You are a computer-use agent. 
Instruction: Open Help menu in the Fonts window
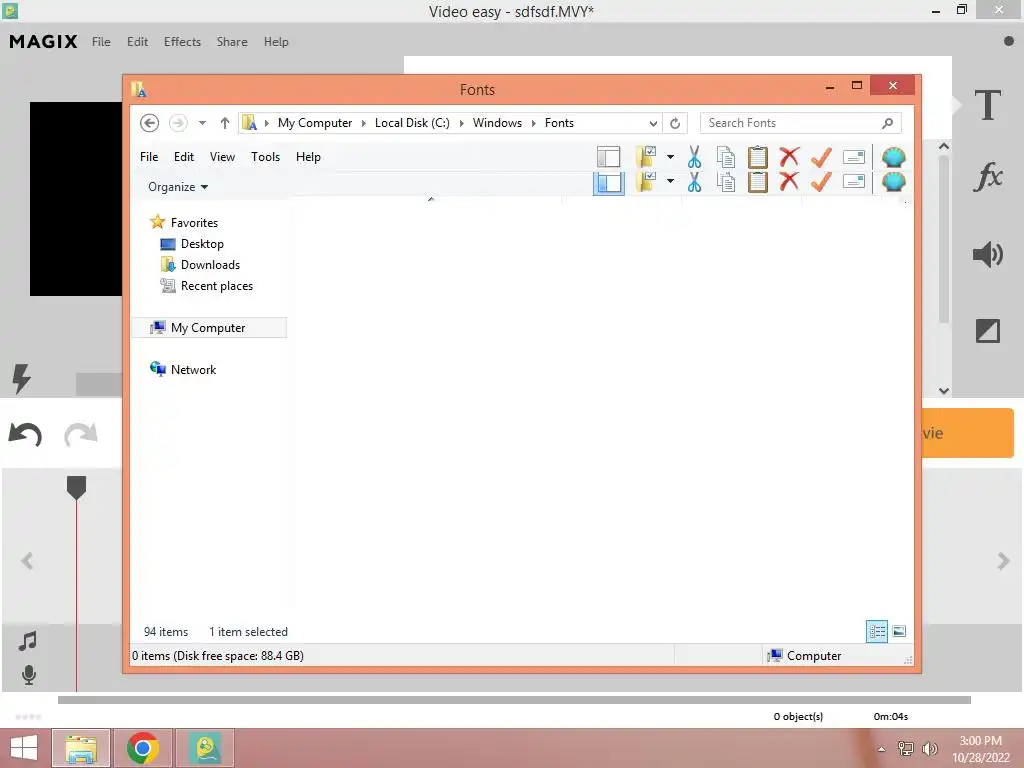coord(308,157)
